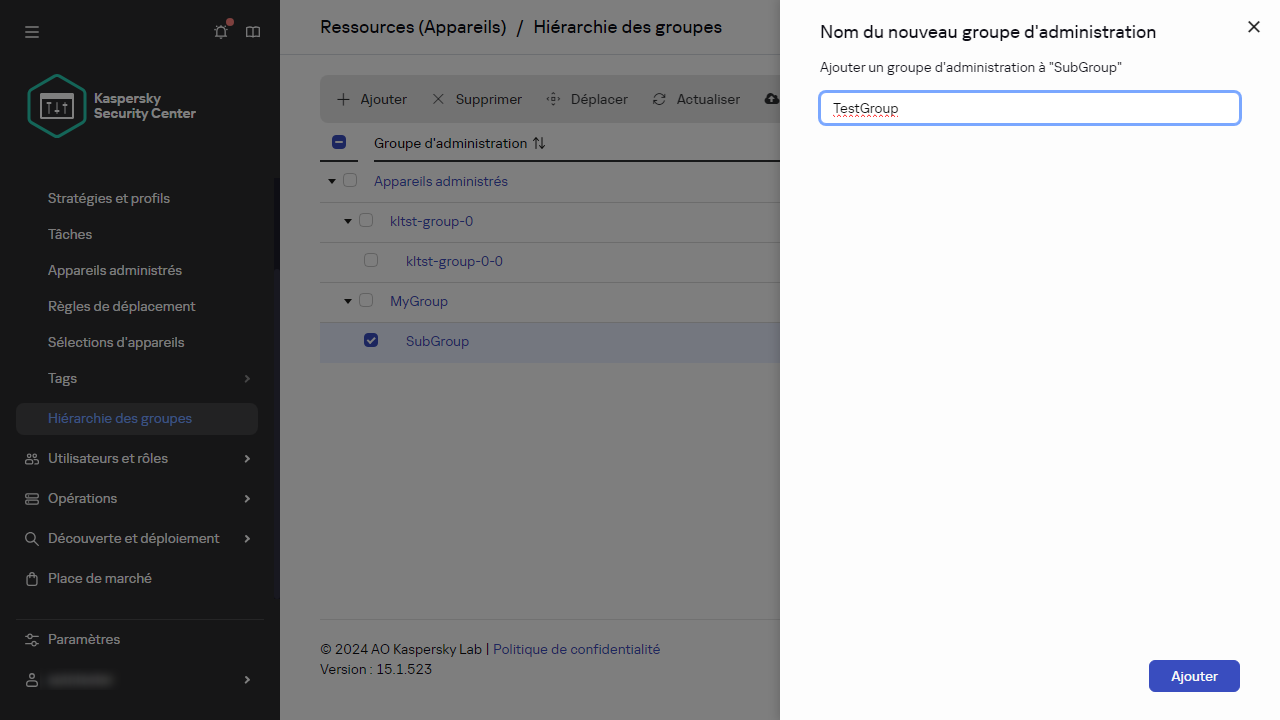Collapse the MyGroup tree node
The width and height of the screenshot is (1280, 720).
348,301
